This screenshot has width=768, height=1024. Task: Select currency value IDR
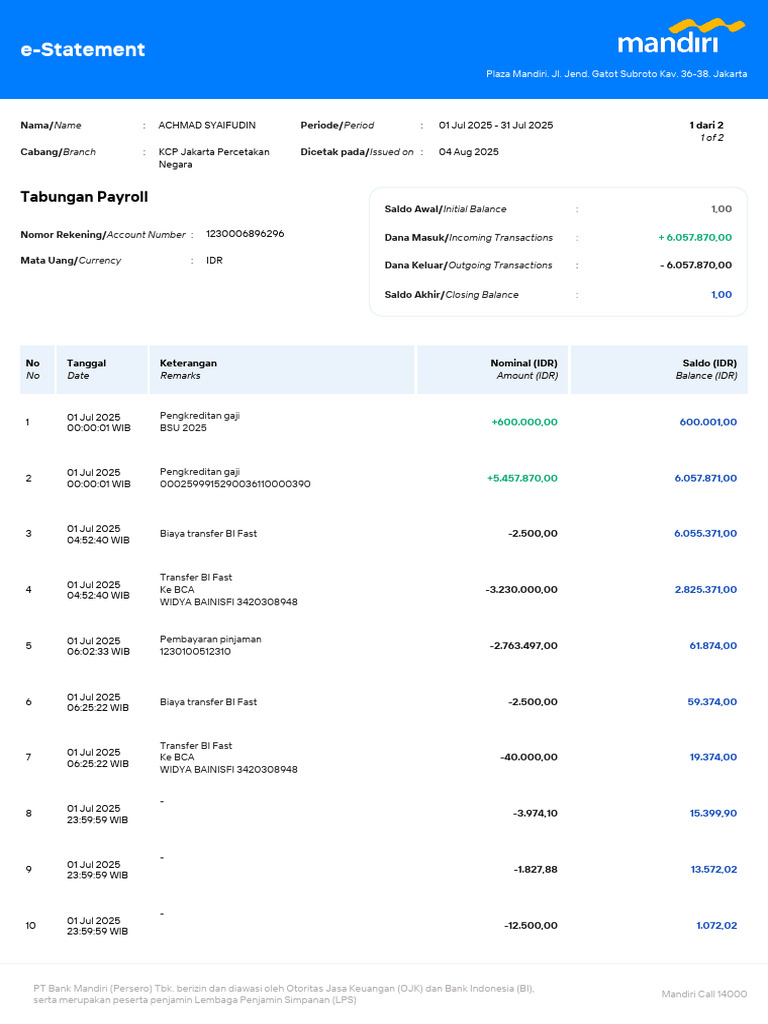click(x=214, y=261)
